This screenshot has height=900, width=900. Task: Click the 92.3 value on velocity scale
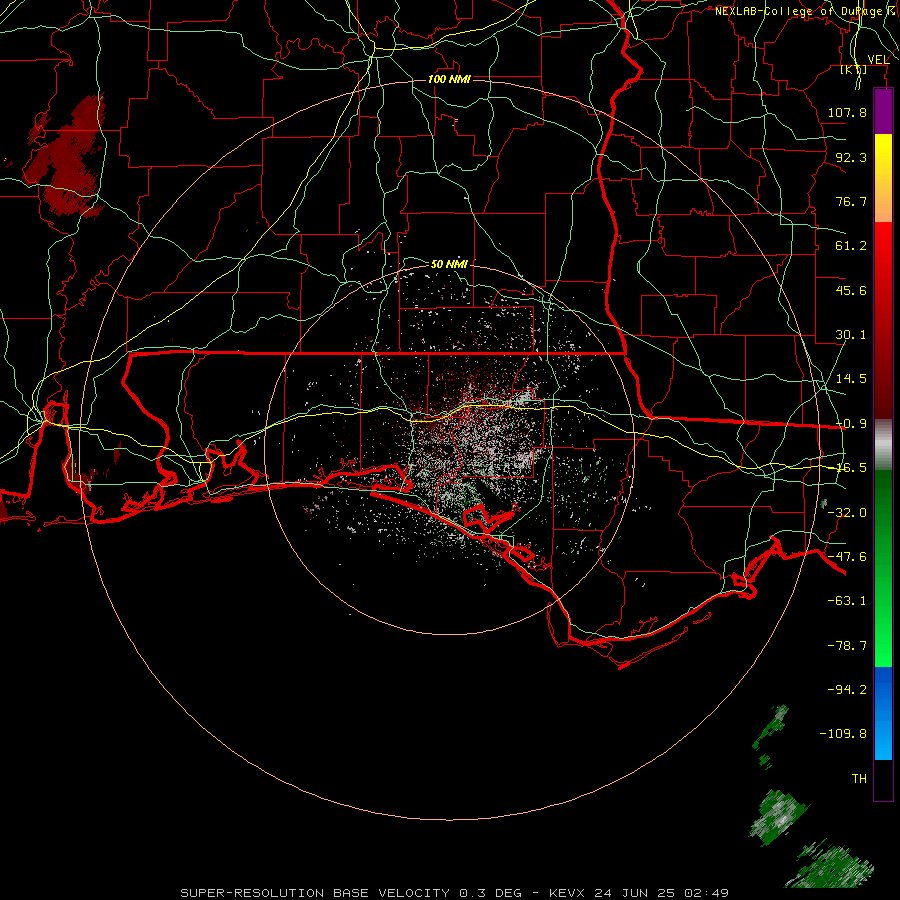[x=851, y=157]
